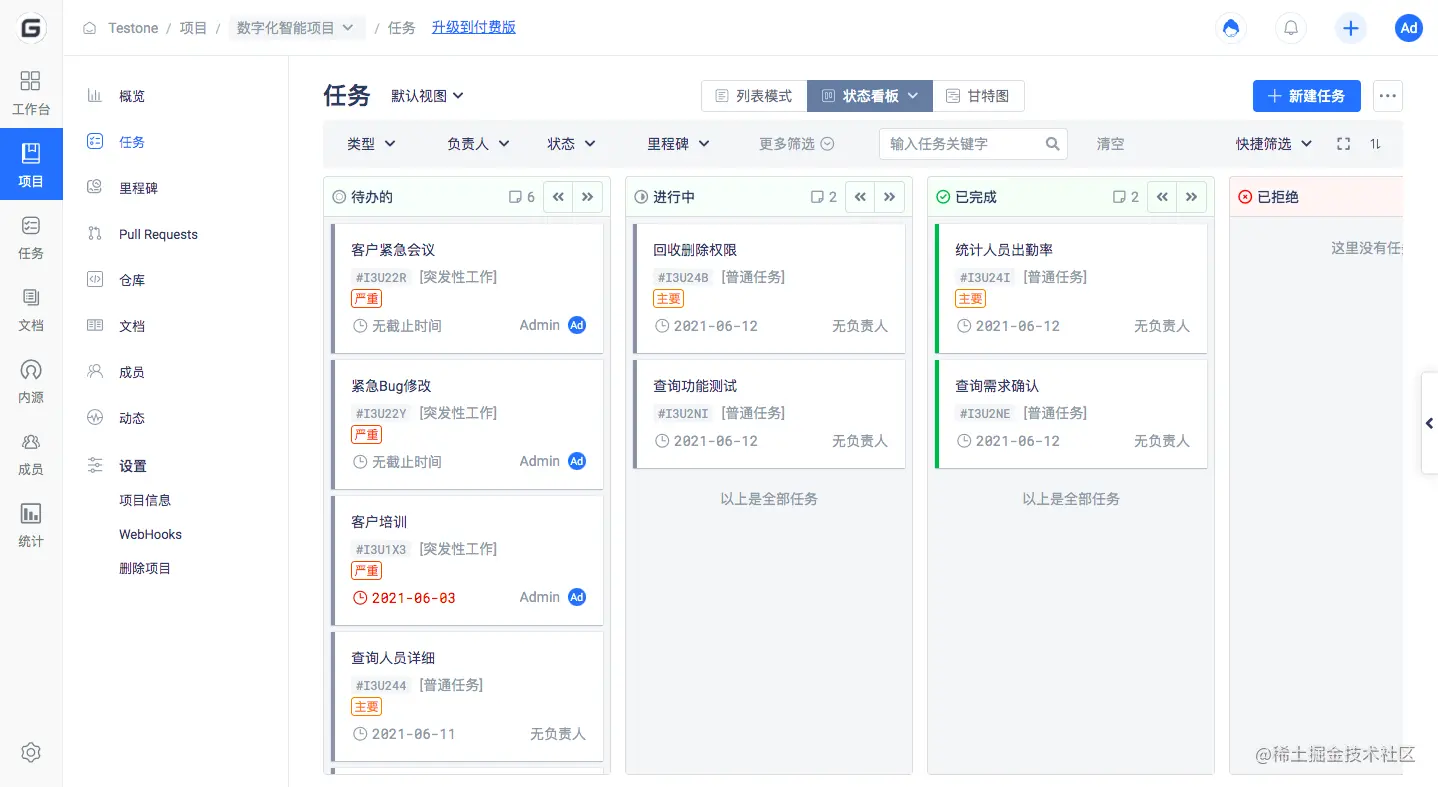Select the 状态看板 board tab
The width and height of the screenshot is (1438, 787).
click(x=870, y=96)
